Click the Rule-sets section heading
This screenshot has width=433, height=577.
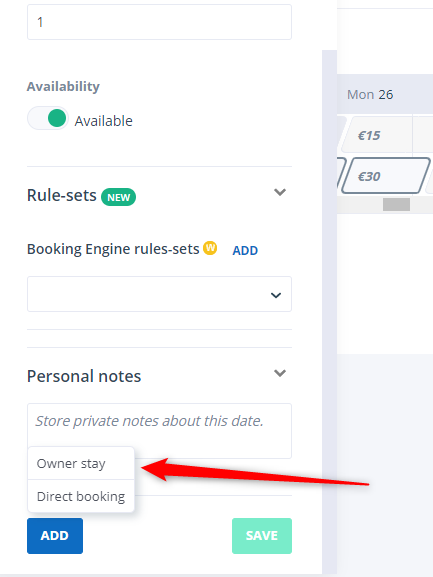click(x=62, y=195)
